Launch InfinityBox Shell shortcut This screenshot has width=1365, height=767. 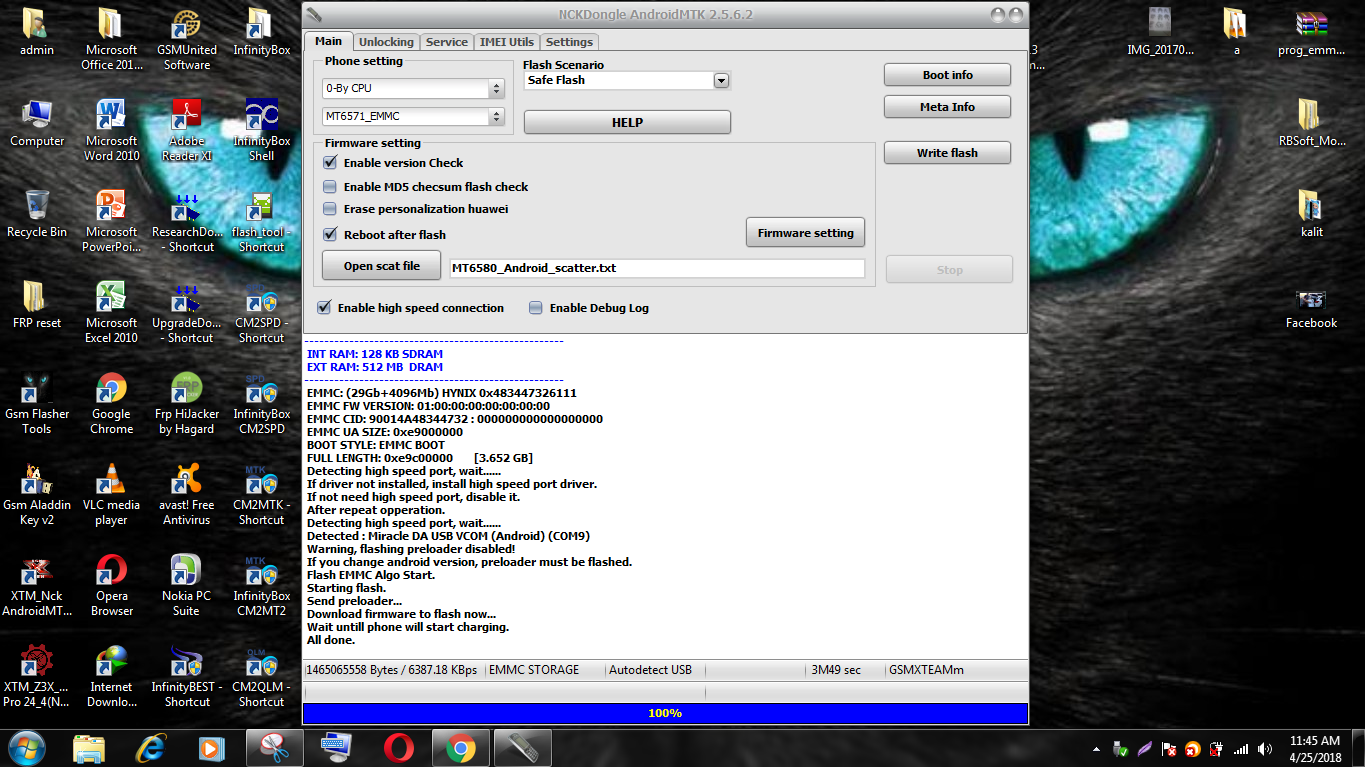point(262,130)
